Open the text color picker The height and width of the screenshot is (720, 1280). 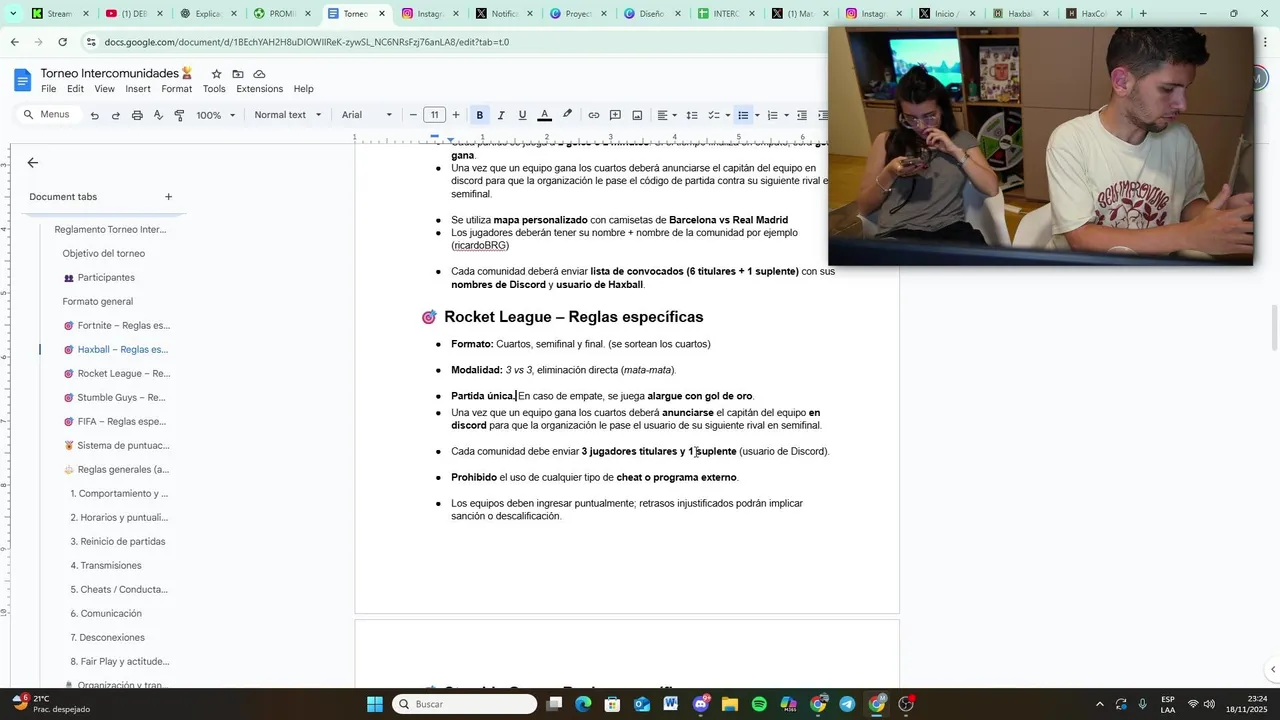544,115
